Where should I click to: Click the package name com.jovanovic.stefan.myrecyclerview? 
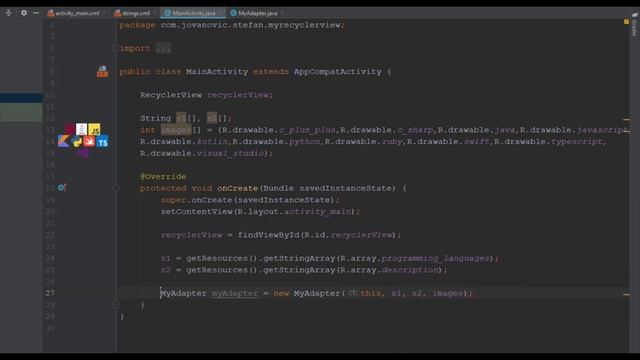pyautogui.click(x=251, y=25)
